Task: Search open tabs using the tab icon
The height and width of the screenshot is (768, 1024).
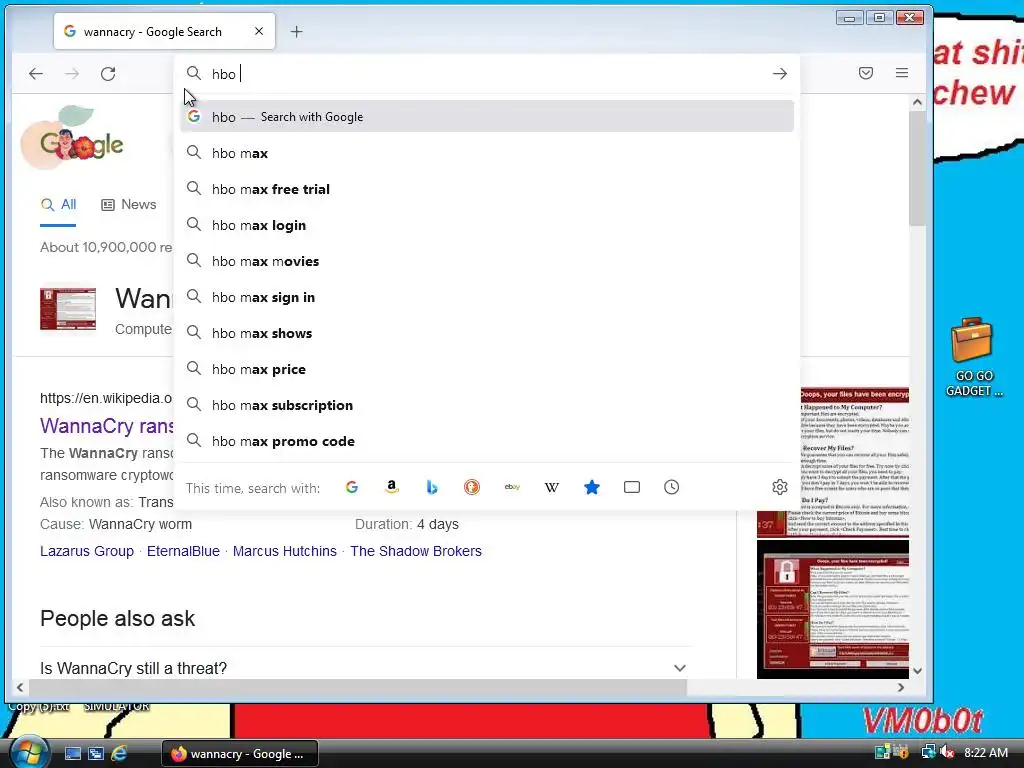Action: [632, 487]
